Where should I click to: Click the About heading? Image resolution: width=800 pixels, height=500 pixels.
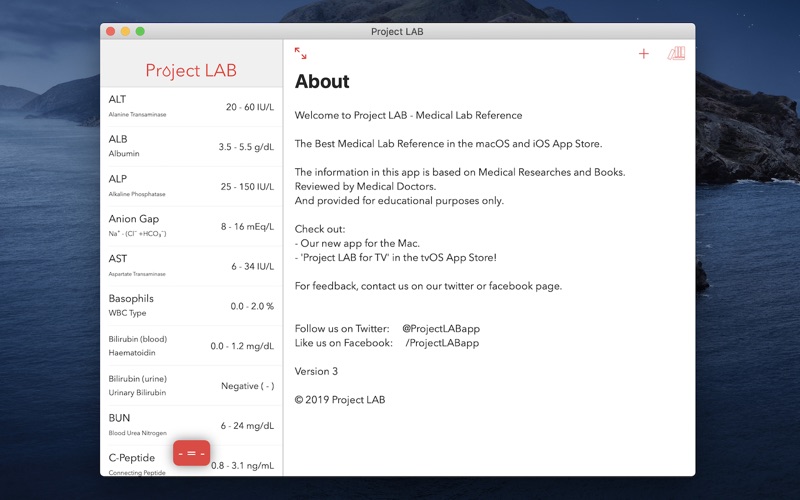[322, 82]
